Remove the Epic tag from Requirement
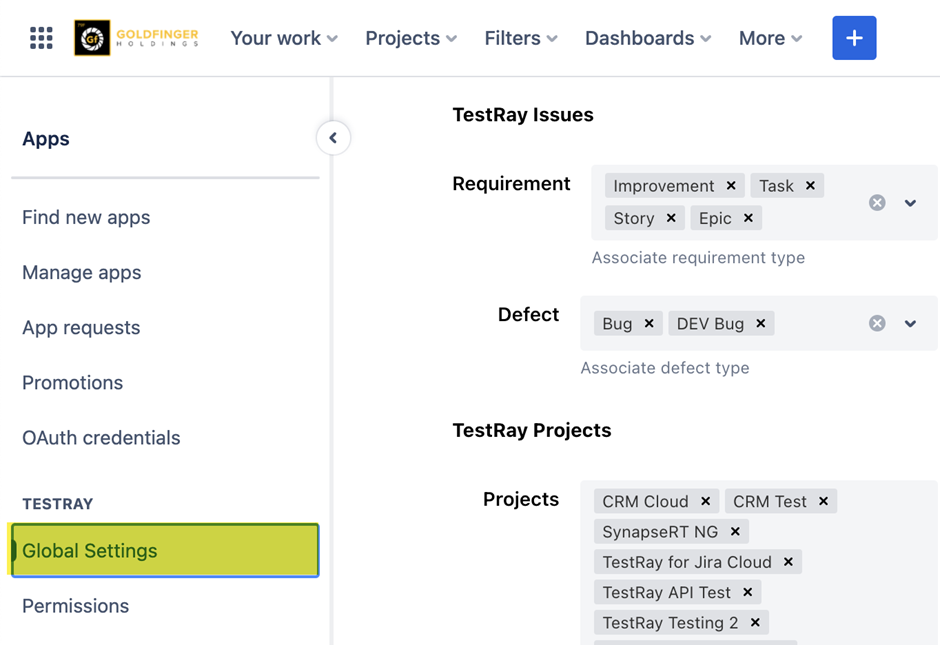Image resolution: width=940 pixels, height=645 pixels. tap(748, 218)
